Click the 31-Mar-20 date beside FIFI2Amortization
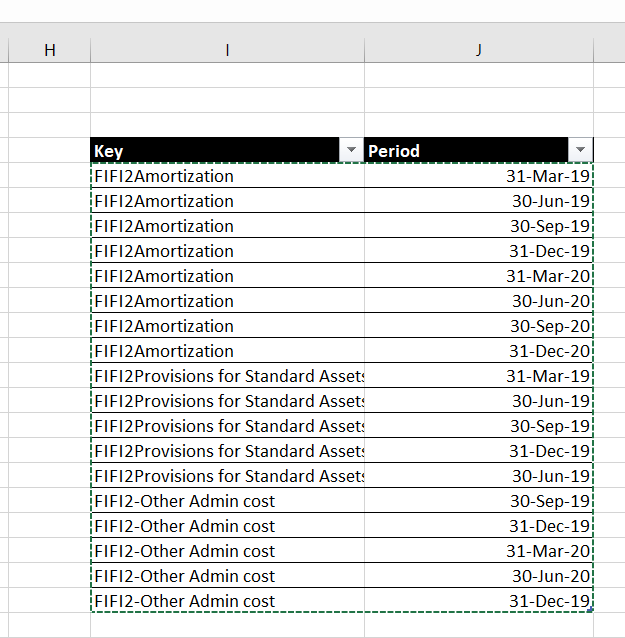The image size is (625, 638). (479, 276)
